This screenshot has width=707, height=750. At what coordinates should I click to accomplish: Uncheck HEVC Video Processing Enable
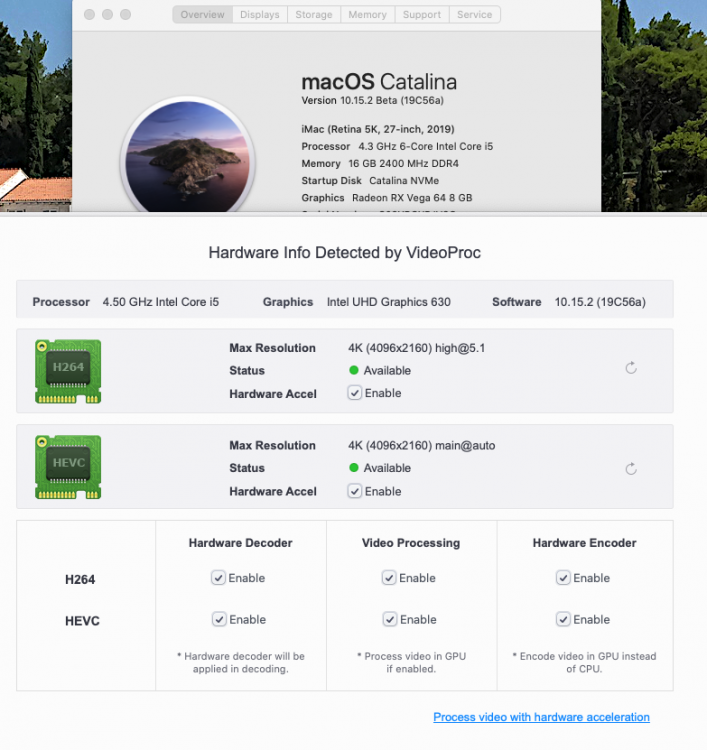click(x=390, y=619)
